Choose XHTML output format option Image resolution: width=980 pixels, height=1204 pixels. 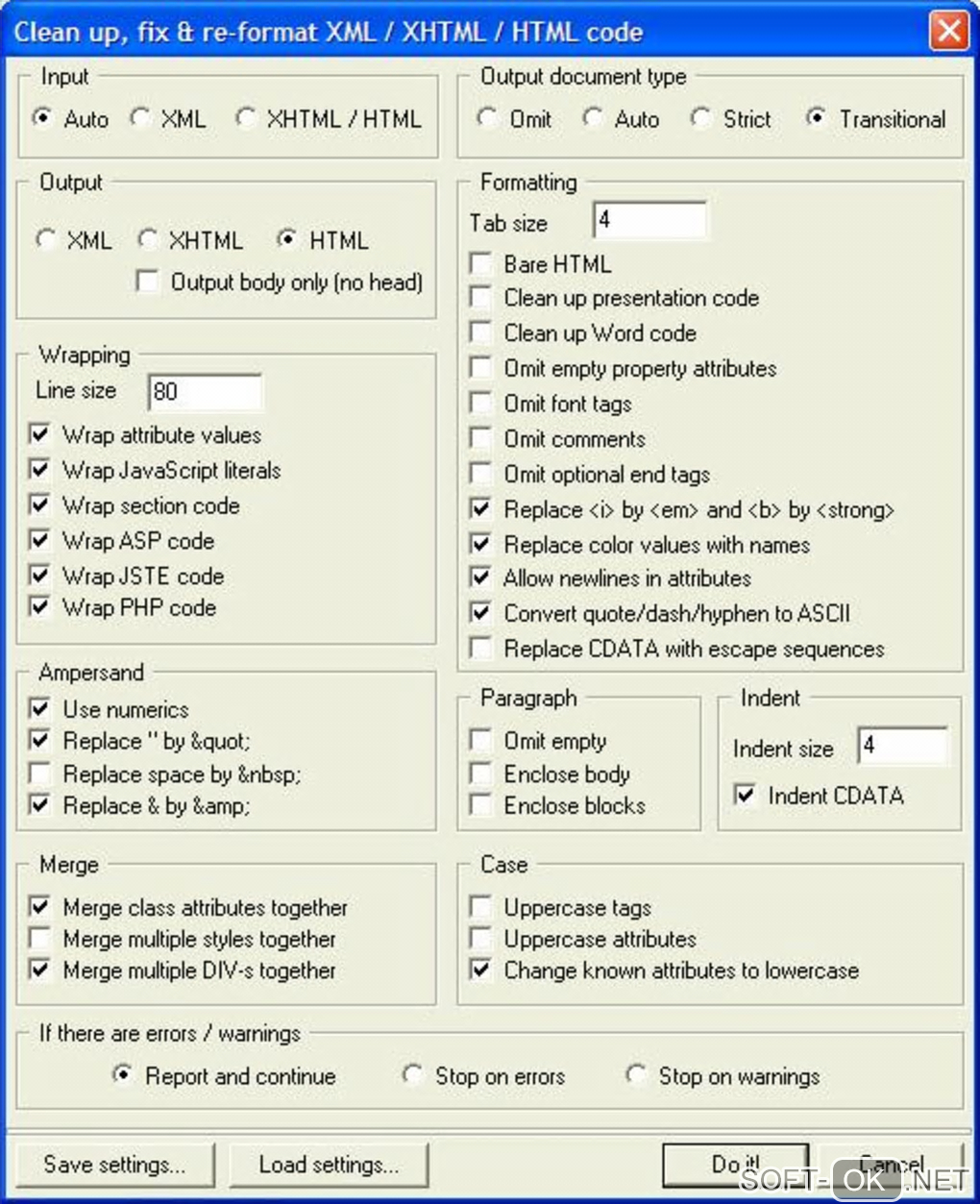[x=147, y=239]
